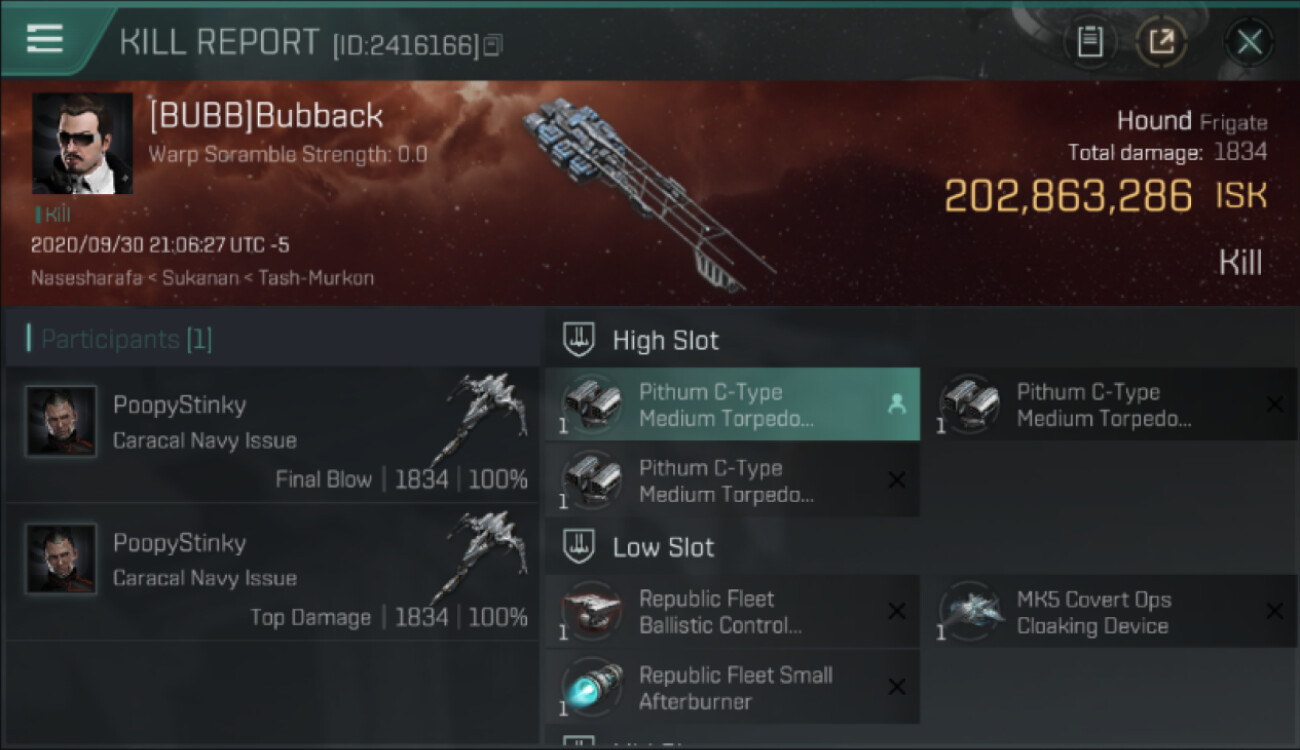Click the PoopyStinky Final Blow row
Viewport: 1300px width, 750px height.
pos(272,435)
